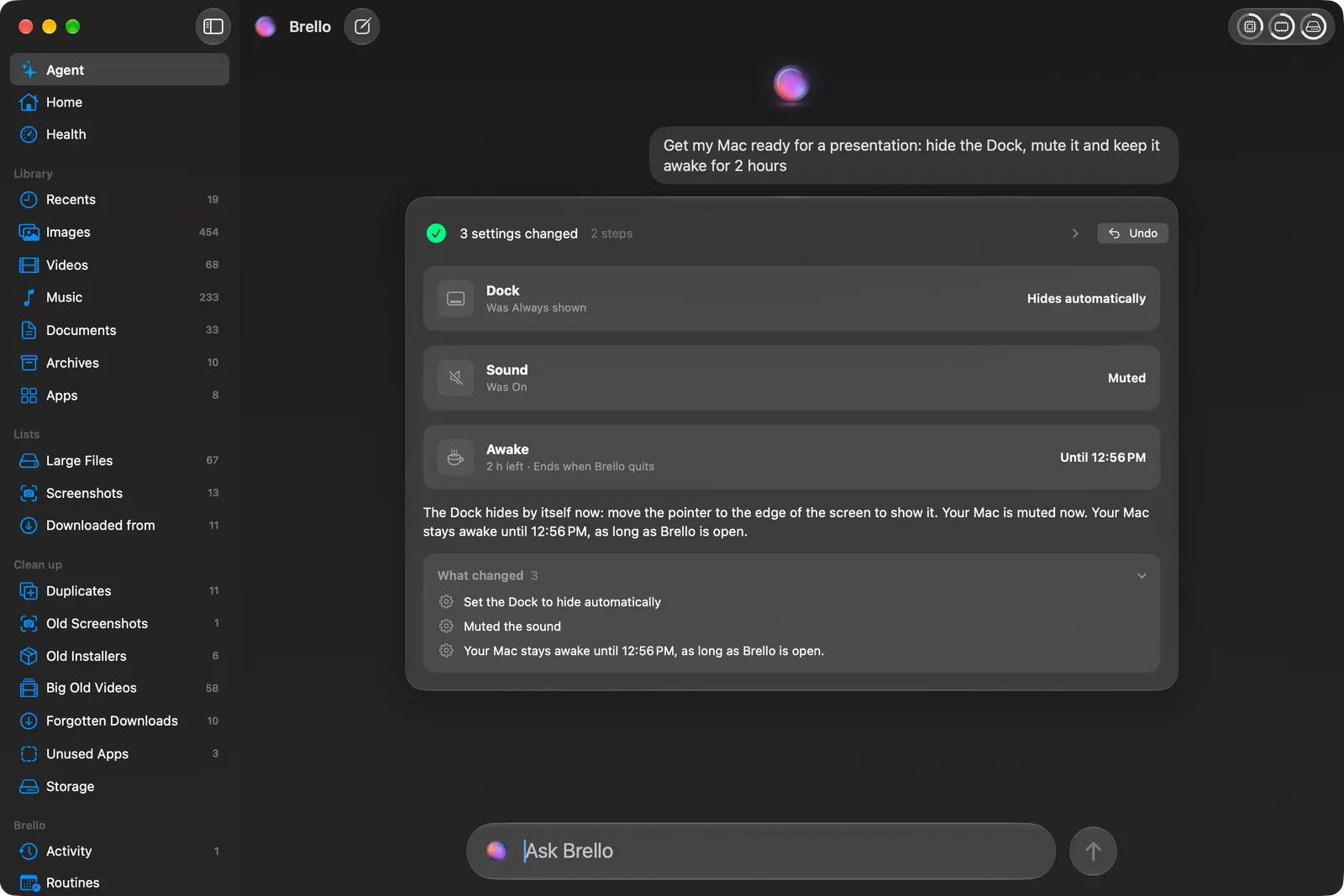Collapse the What changed section

click(x=1142, y=576)
